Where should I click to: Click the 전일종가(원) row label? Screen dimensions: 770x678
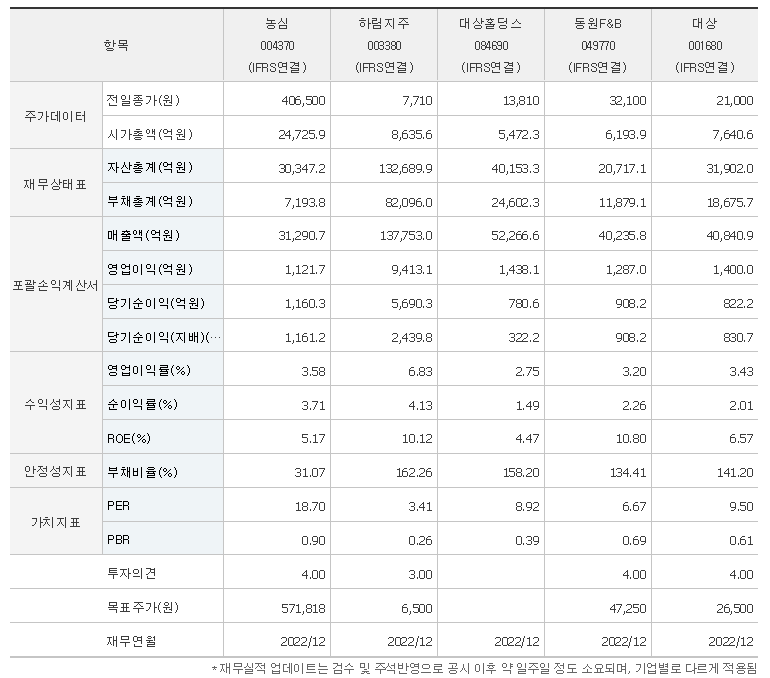coord(143,100)
